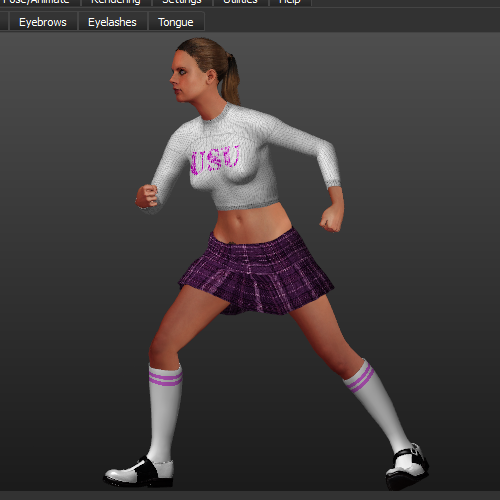Go to the Rendering tab

coord(116,2)
